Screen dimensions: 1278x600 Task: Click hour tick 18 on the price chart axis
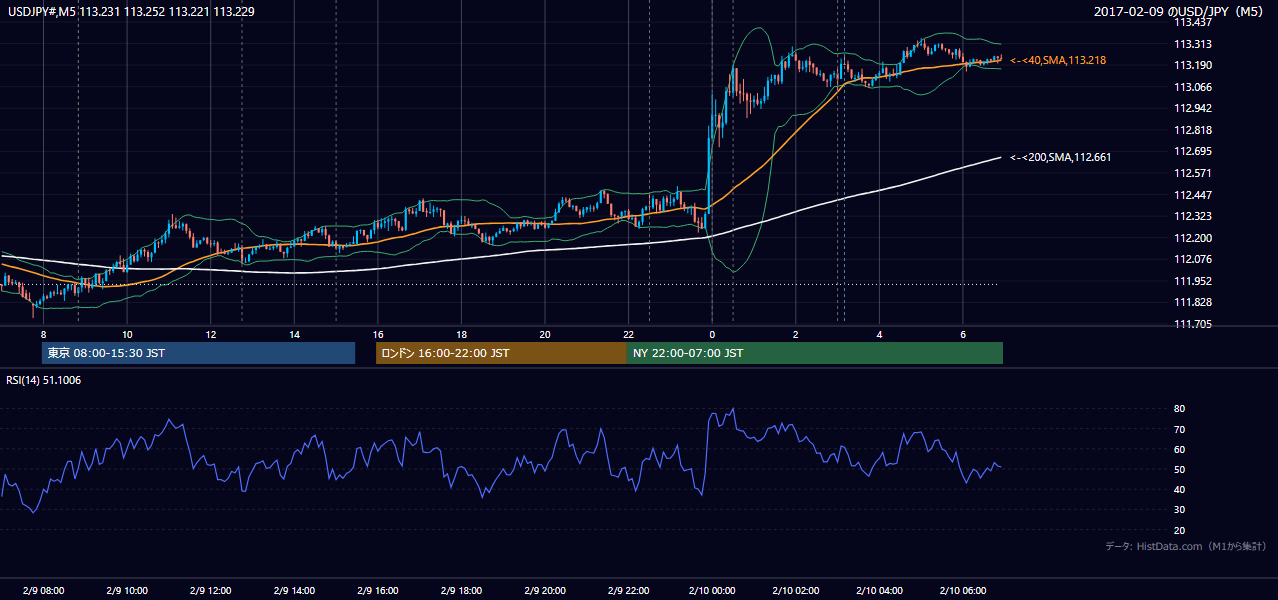click(x=461, y=334)
